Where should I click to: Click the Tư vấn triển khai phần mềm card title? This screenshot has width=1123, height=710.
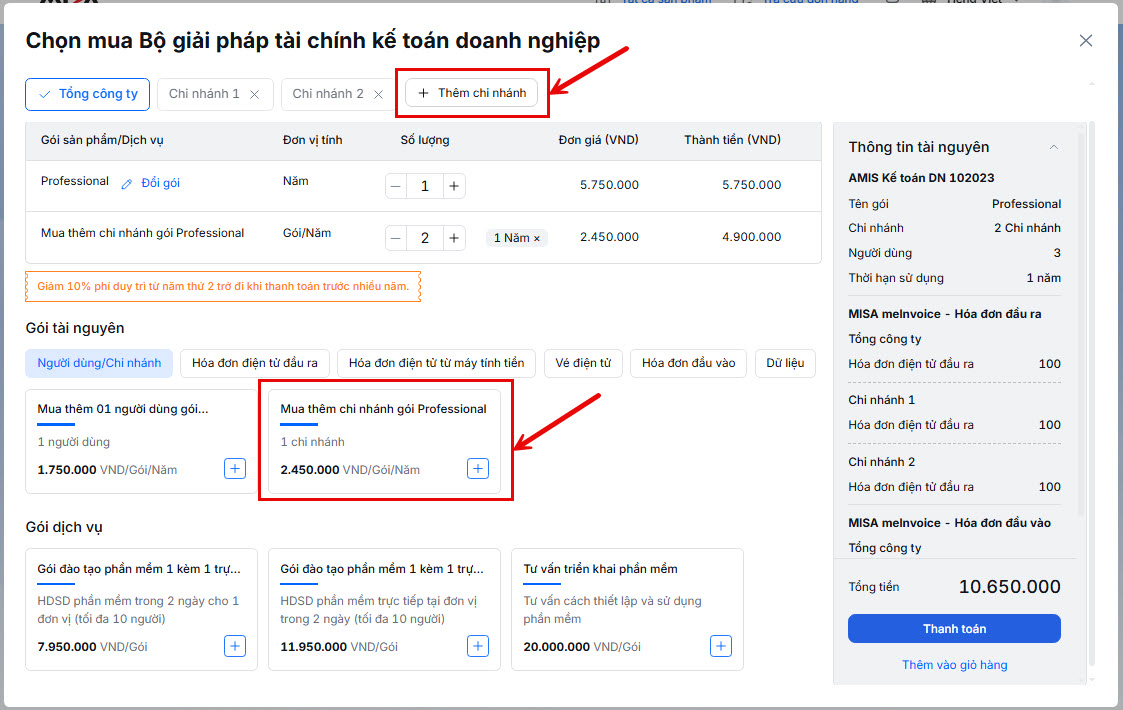pos(600,569)
